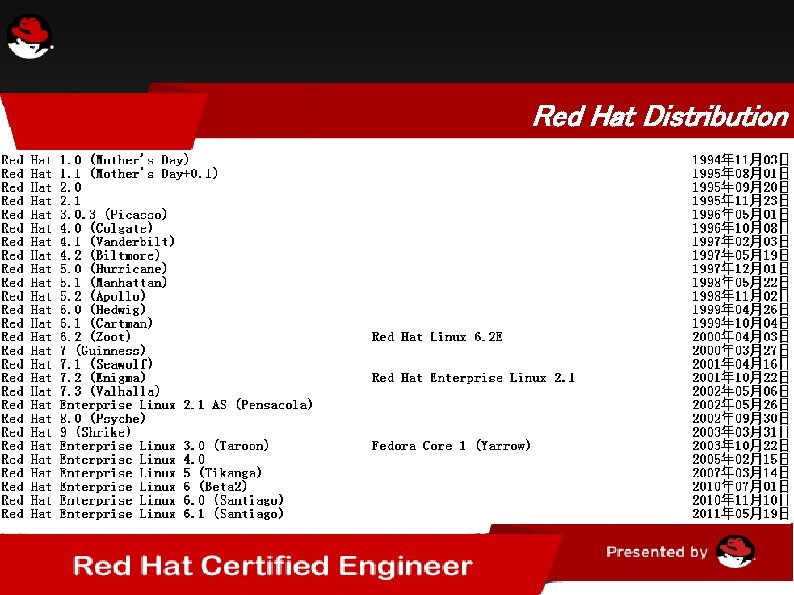Screen dimensions: 794x595
Task: Click the Red Hat Enterprise Linux 2.1 middle label
Action: (x=473, y=378)
